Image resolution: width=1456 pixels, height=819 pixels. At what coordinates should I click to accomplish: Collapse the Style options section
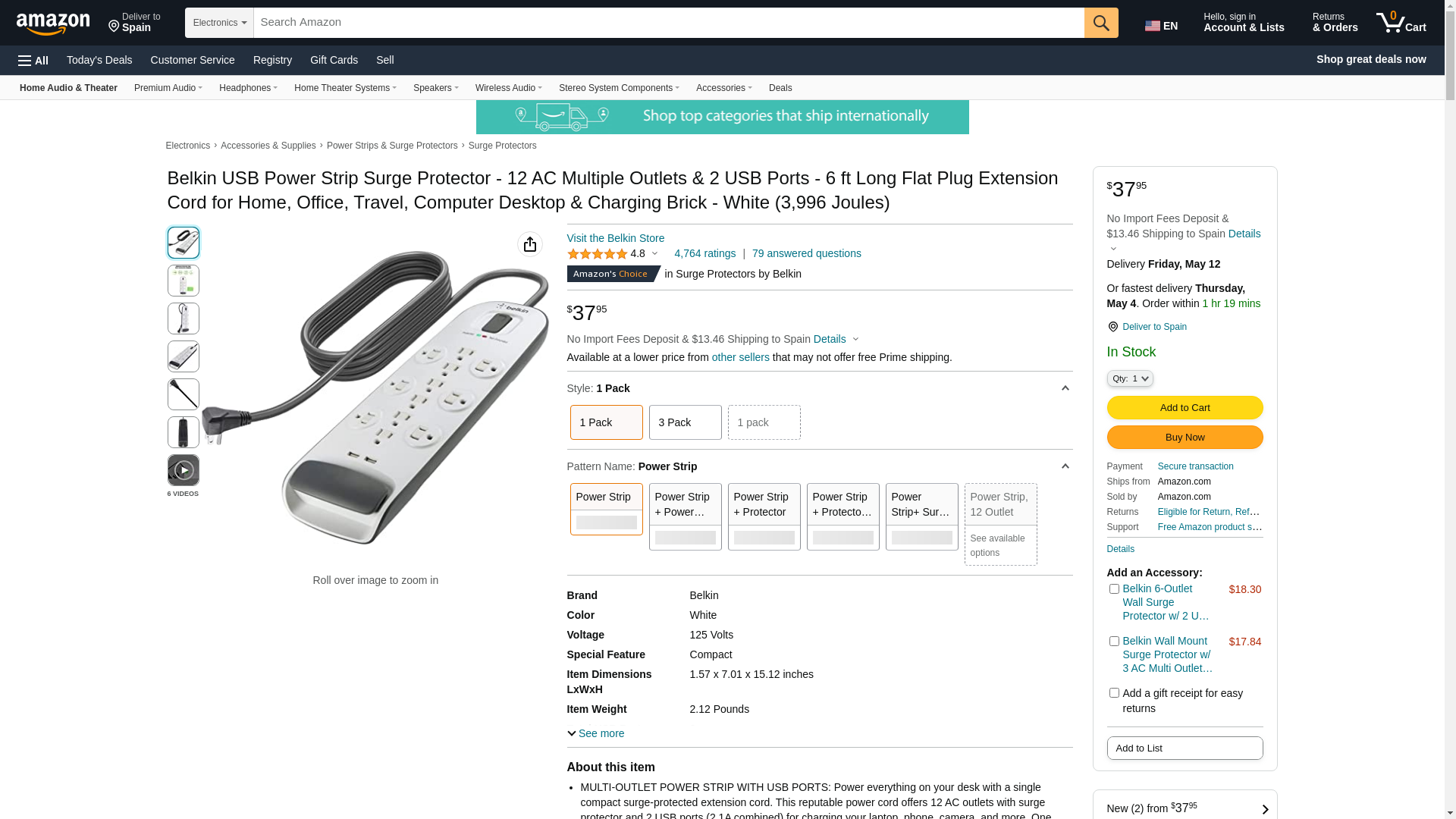[1065, 388]
